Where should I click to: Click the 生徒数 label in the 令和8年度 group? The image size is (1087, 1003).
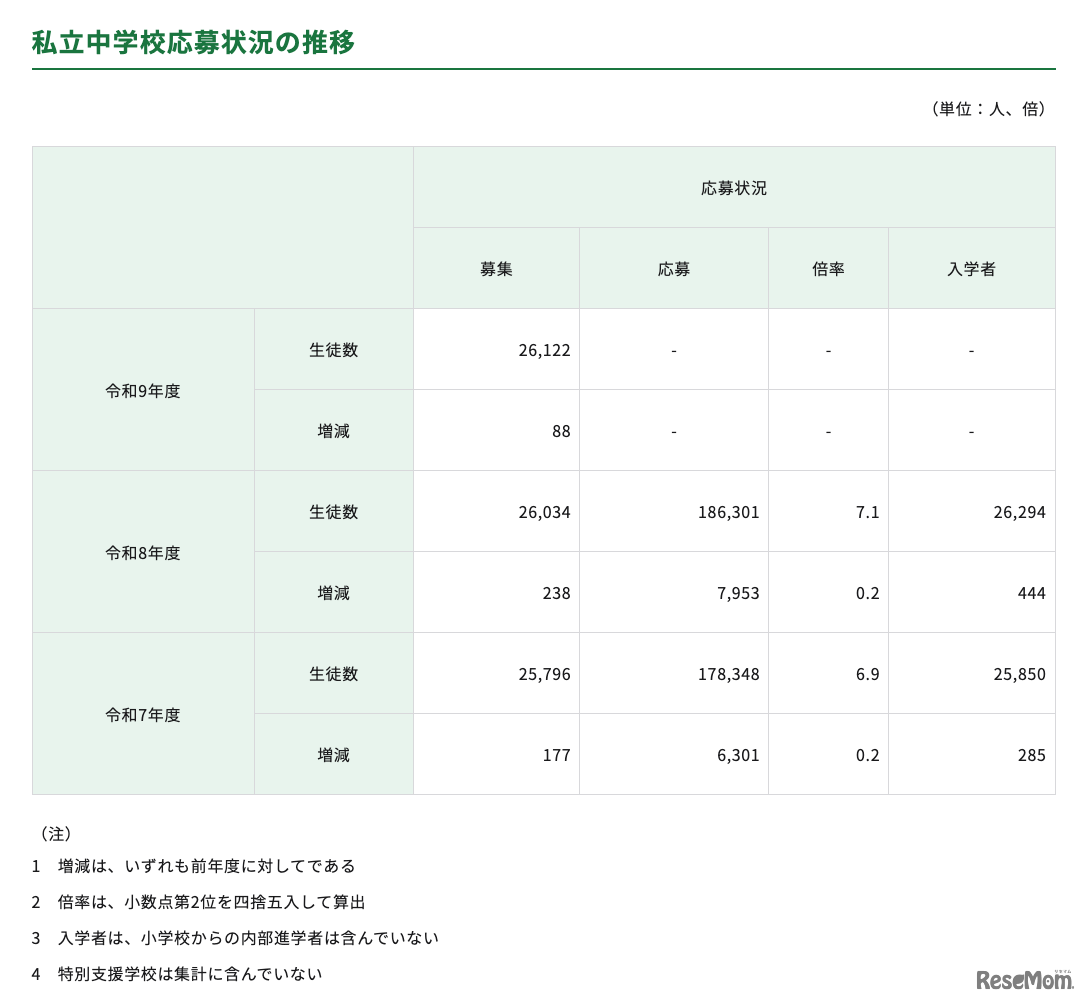tap(333, 512)
